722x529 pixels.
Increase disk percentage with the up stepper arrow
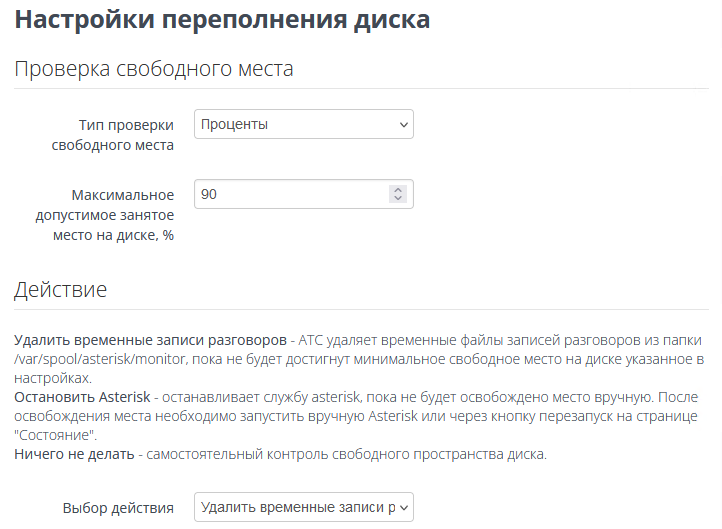tap(398, 189)
